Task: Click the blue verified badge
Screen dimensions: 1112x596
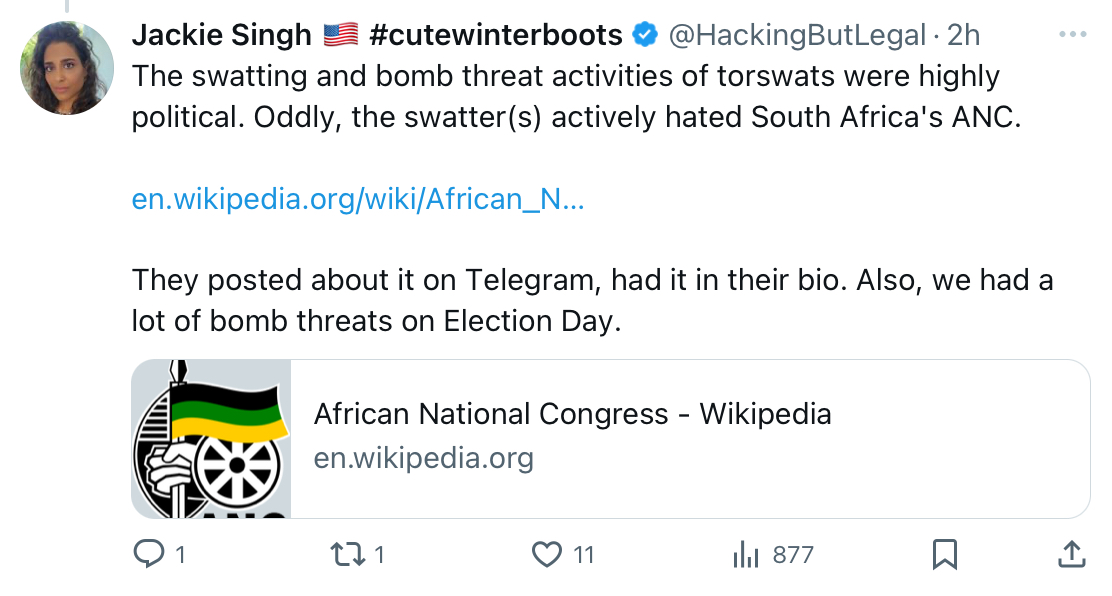Action: 645,34
